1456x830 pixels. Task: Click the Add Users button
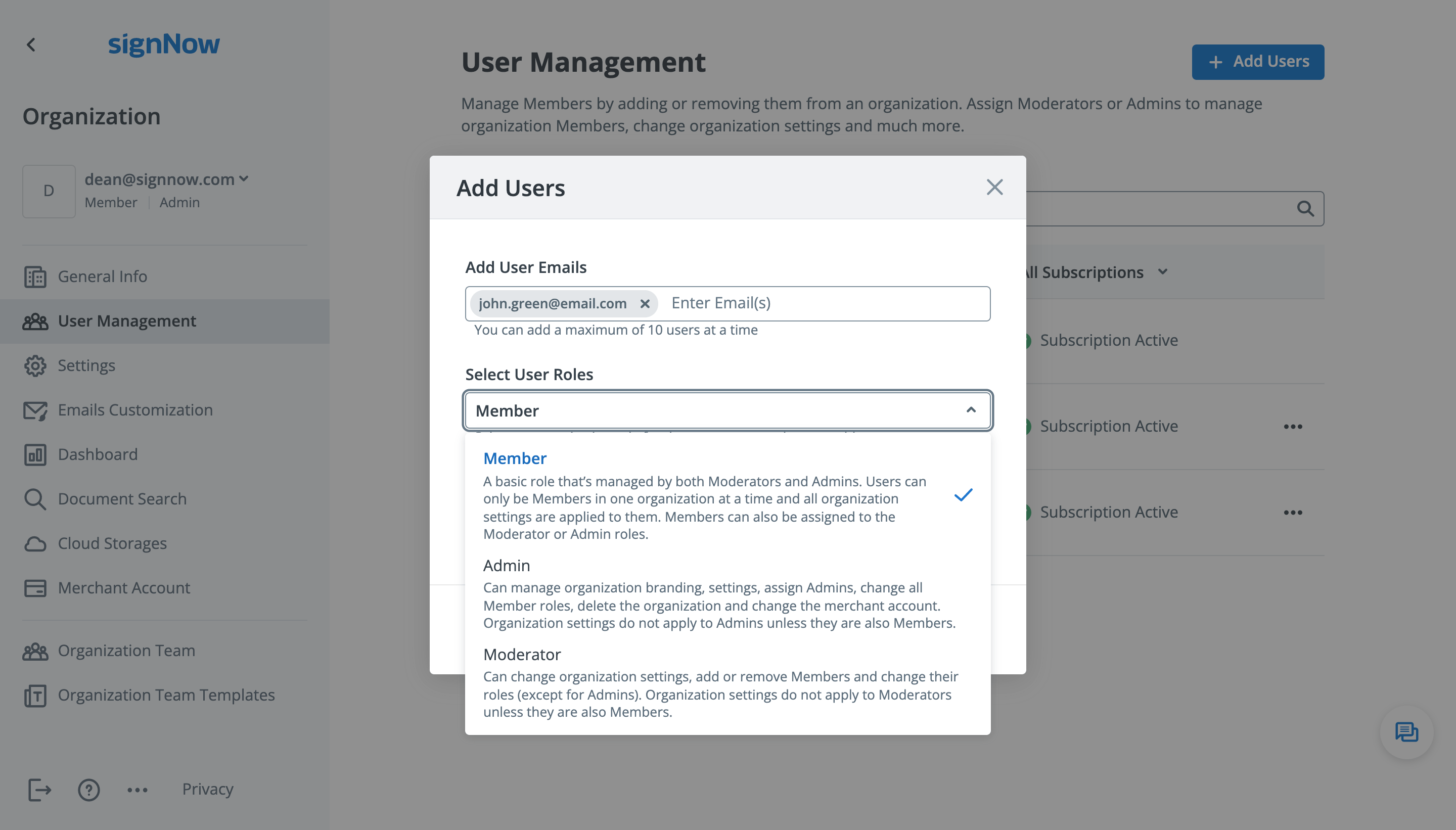[x=1257, y=62]
